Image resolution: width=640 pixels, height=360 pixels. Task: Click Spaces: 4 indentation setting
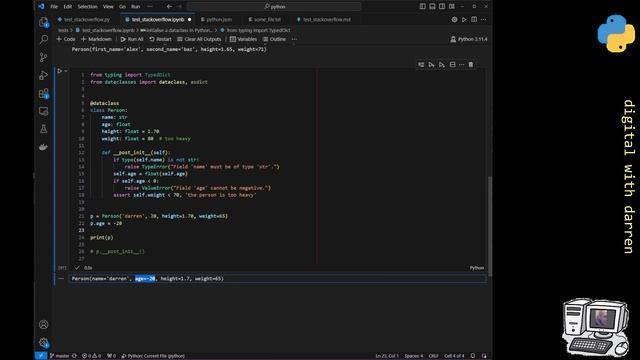pos(413,356)
